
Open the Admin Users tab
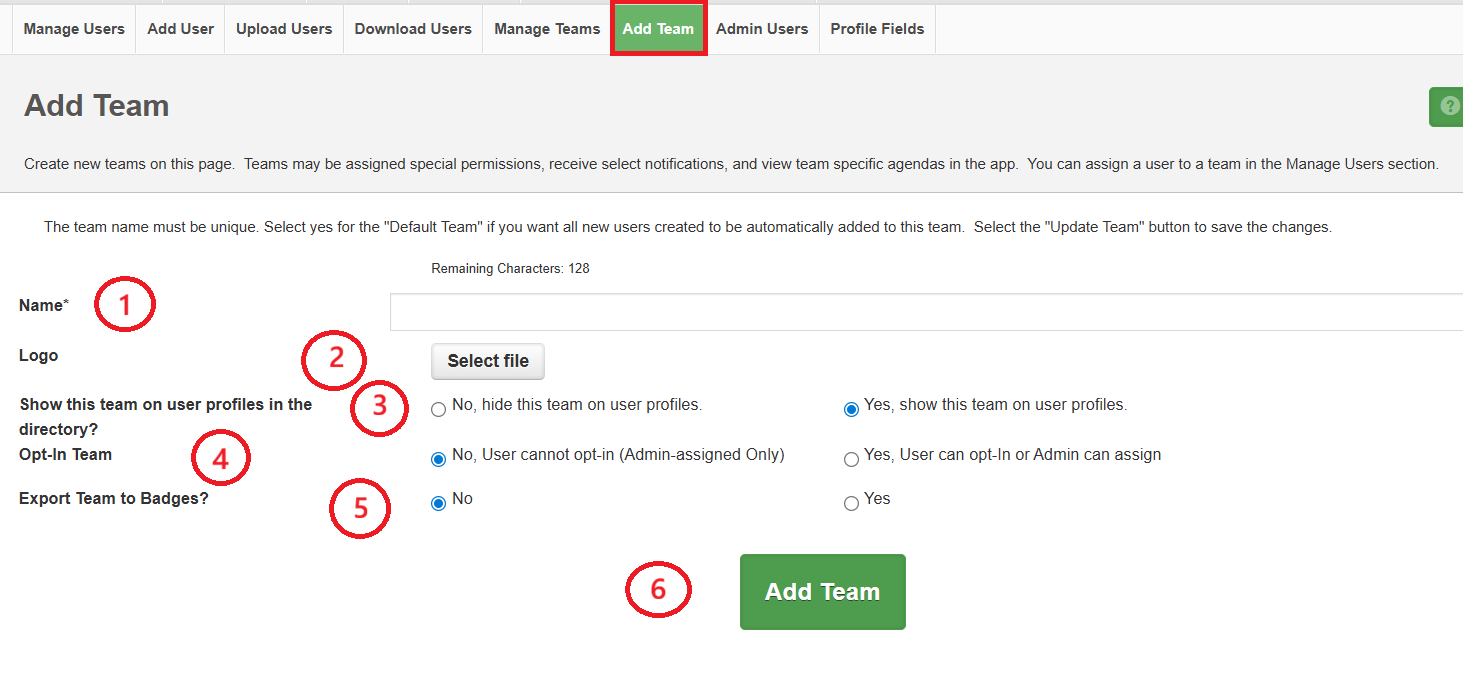pyautogui.click(x=762, y=29)
